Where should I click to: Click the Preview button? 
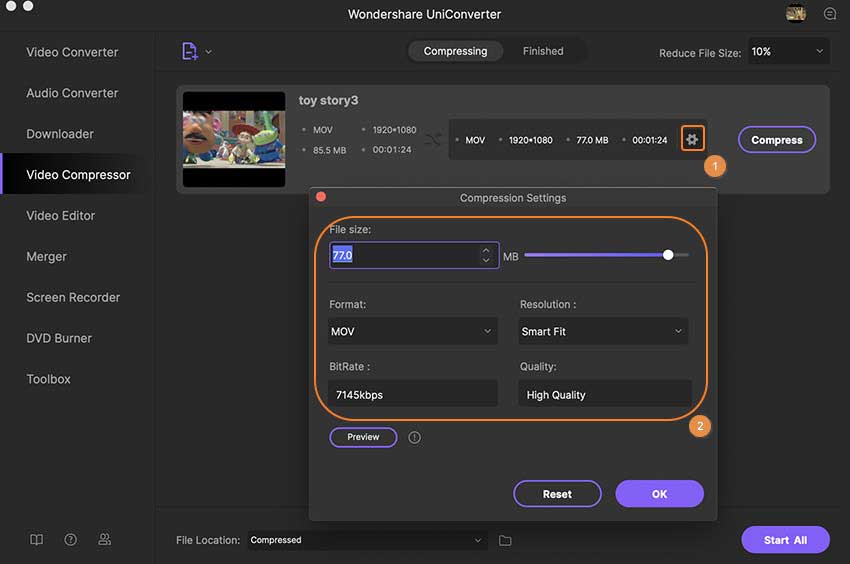[x=363, y=437]
